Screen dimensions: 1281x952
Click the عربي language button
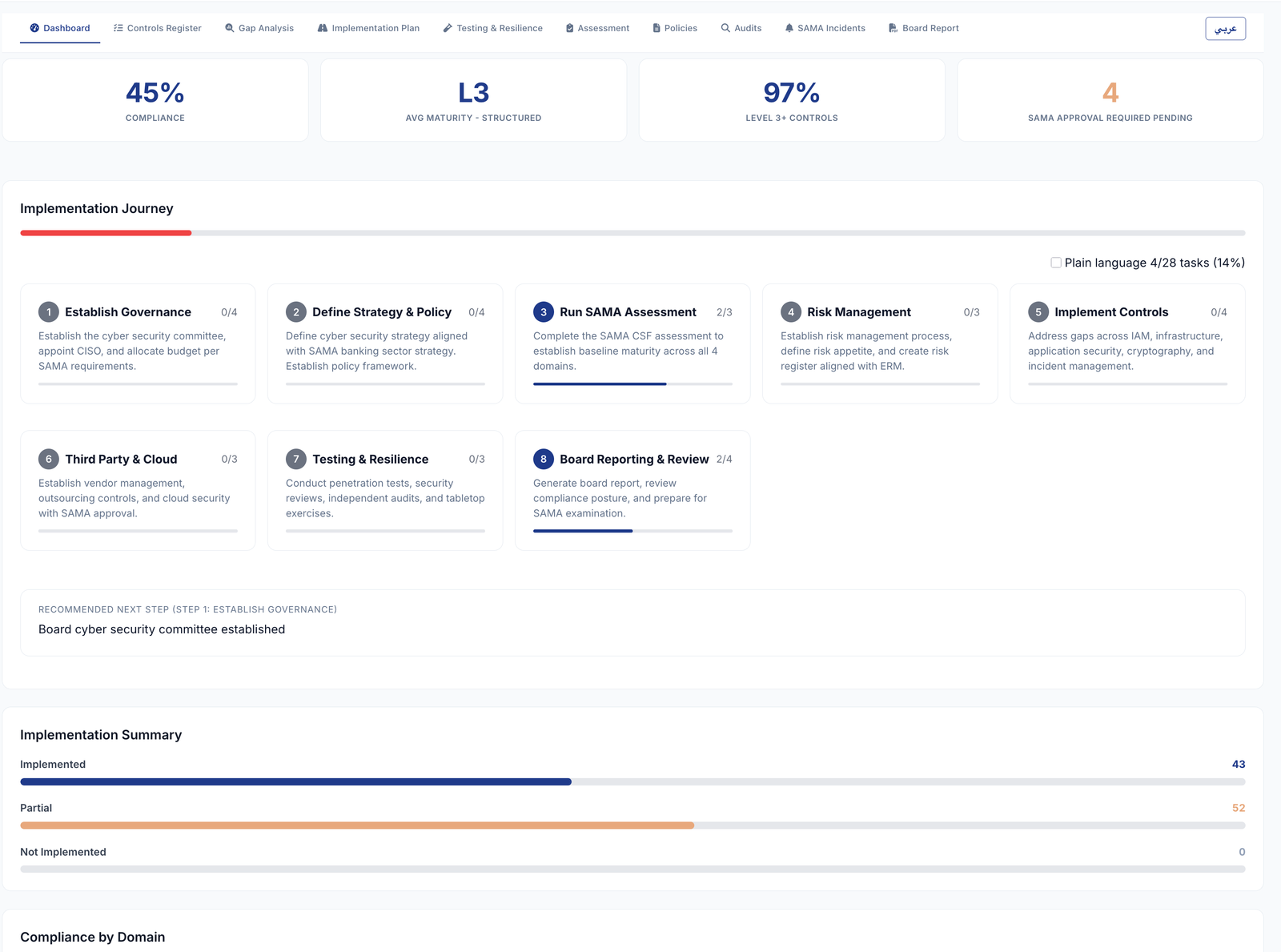coord(1226,27)
